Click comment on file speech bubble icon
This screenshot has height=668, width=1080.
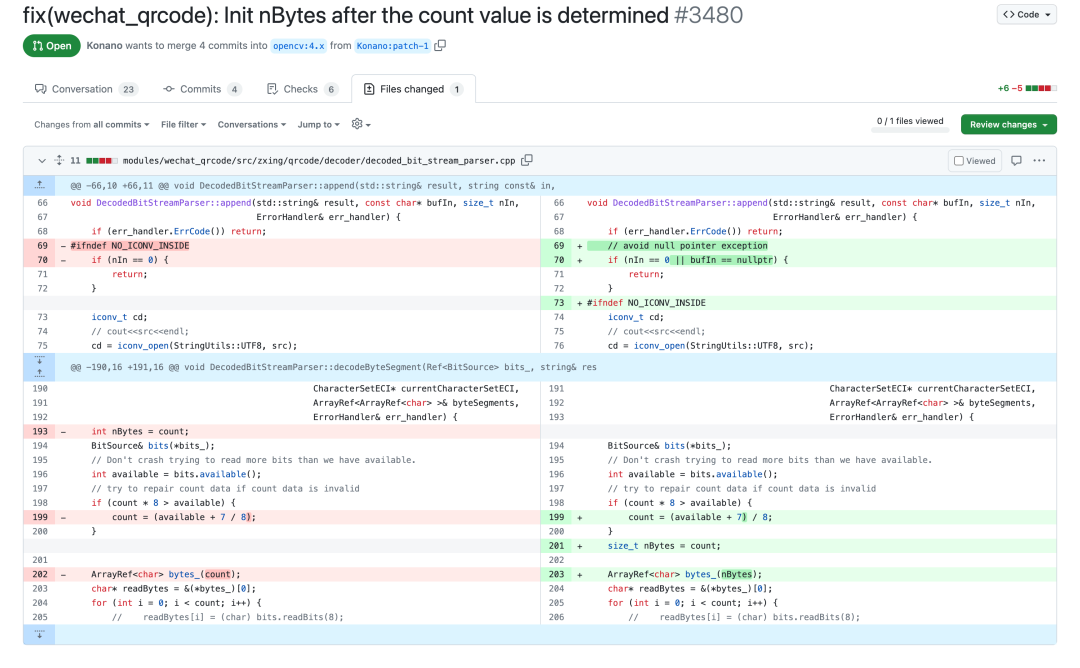pos(1016,160)
